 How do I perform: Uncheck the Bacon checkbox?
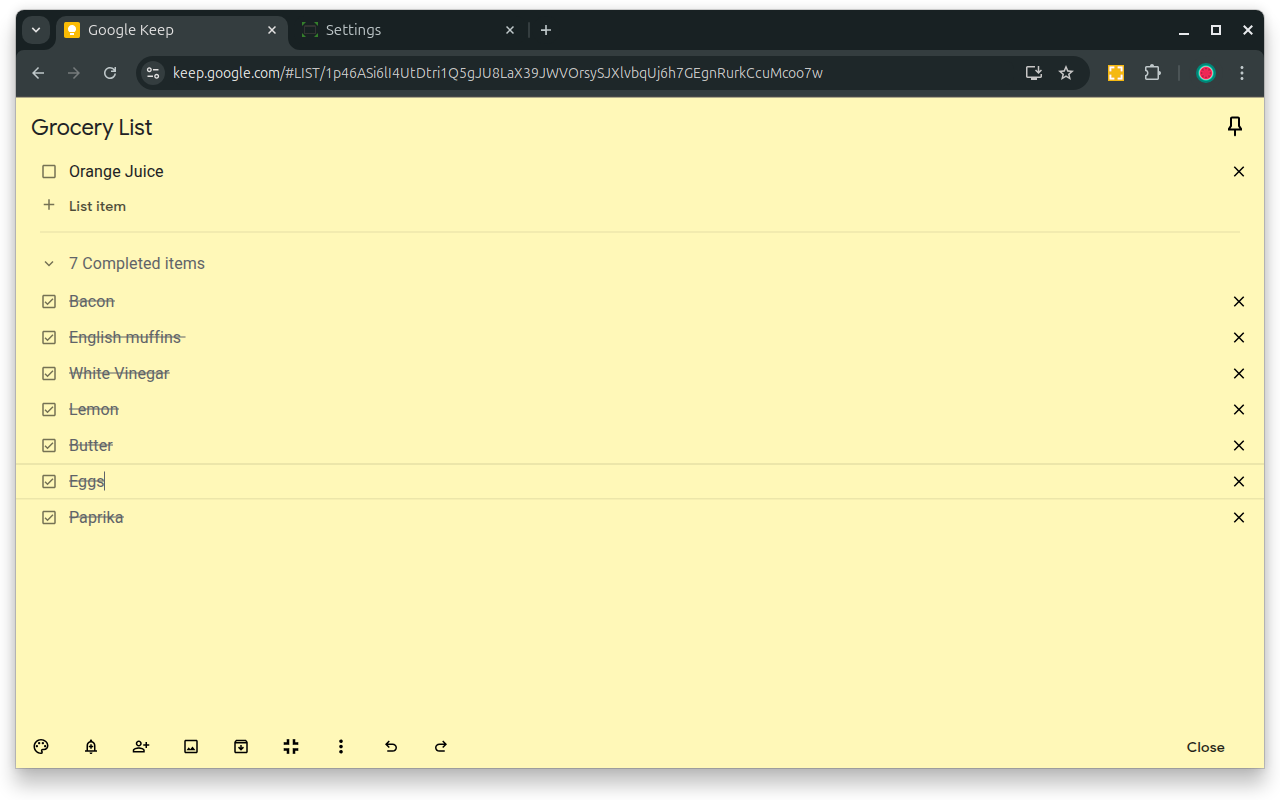(x=49, y=301)
